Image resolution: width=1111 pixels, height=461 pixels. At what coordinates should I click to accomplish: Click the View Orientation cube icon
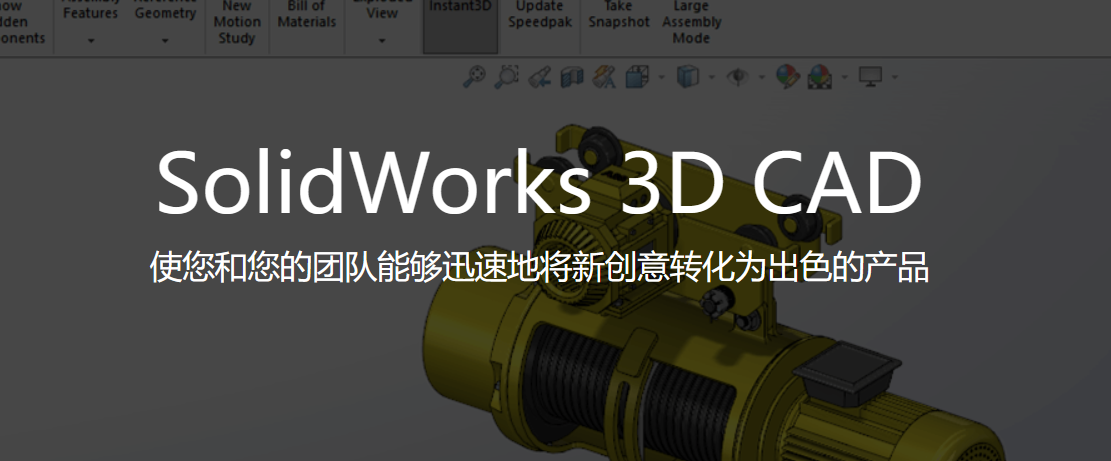click(637, 76)
